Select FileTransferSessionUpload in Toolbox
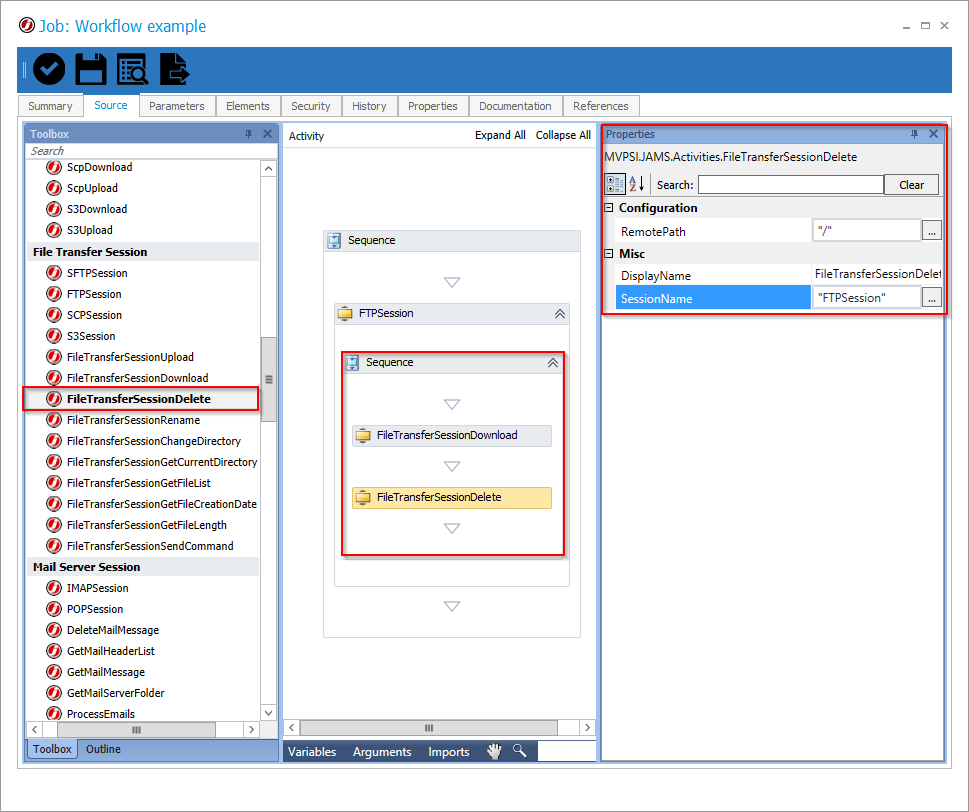Image resolution: width=969 pixels, height=812 pixels. 130,357
